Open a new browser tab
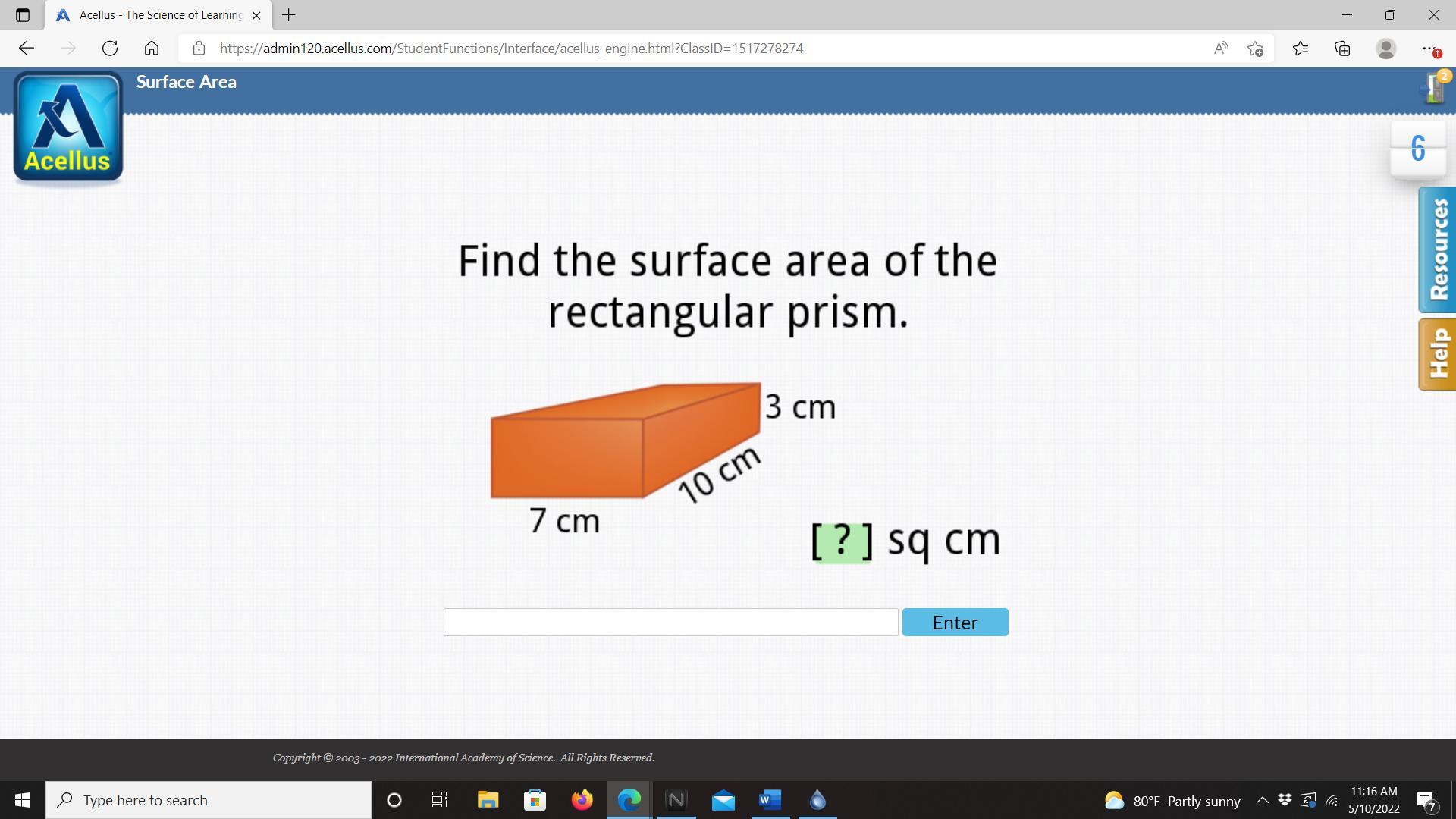The width and height of the screenshot is (1456, 819). pyautogui.click(x=288, y=15)
